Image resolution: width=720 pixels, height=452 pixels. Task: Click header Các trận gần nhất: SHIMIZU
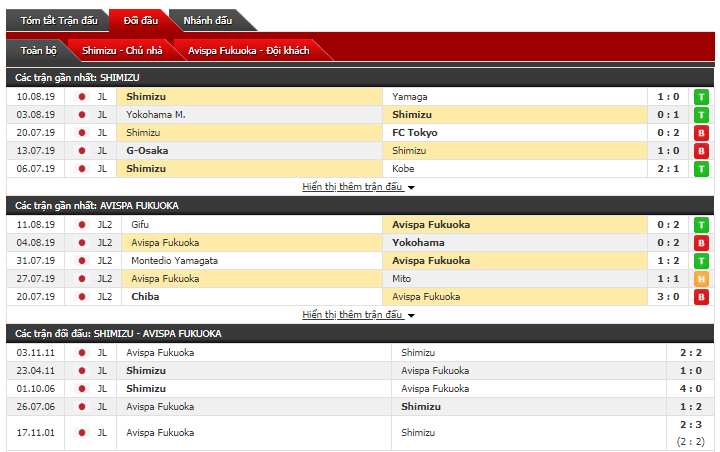click(77, 78)
